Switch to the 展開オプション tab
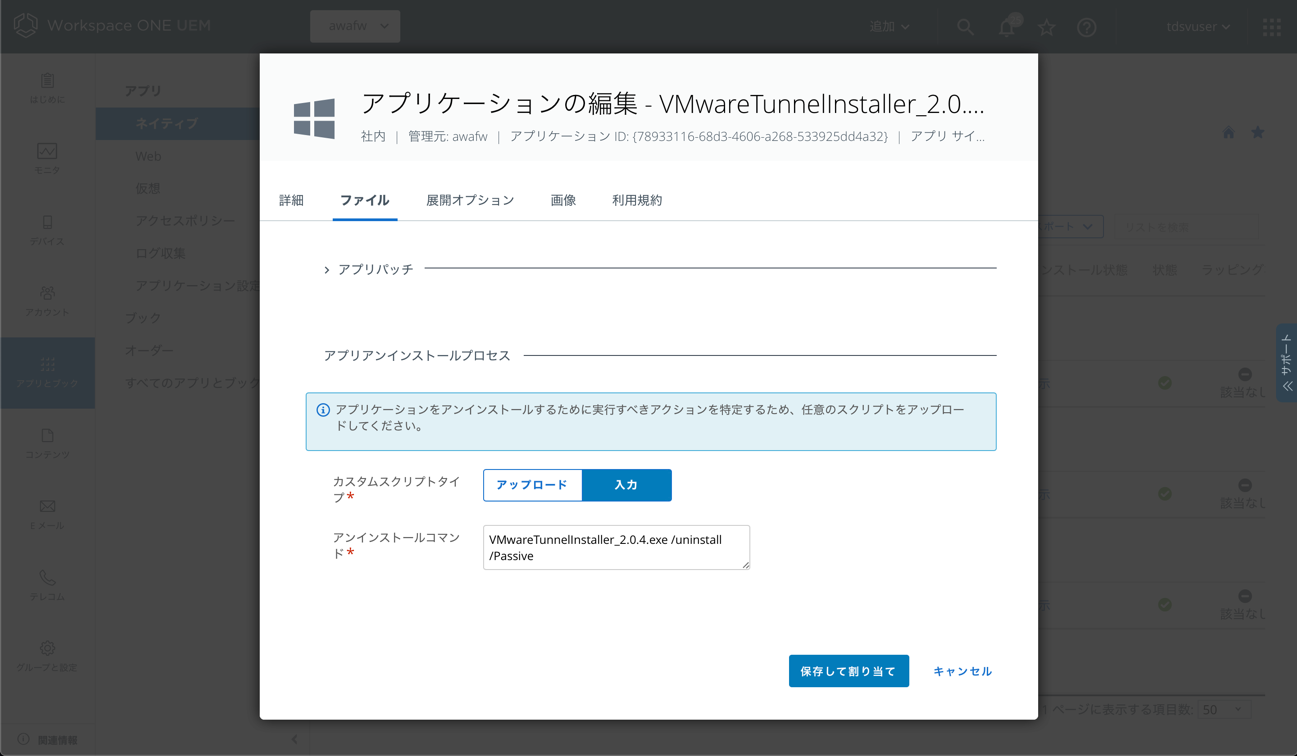 (470, 200)
